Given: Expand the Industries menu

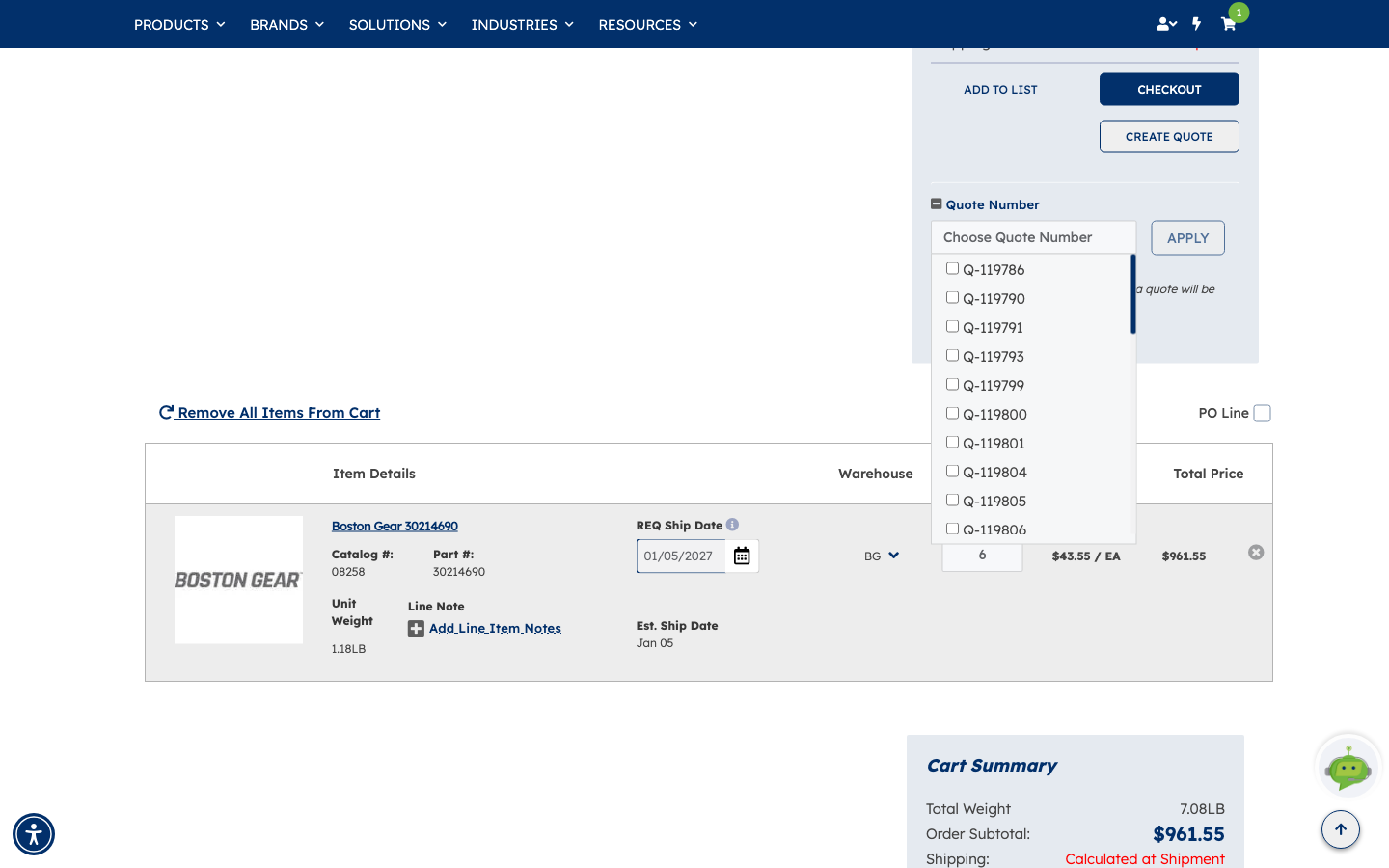Looking at the screenshot, I should 522,24.
